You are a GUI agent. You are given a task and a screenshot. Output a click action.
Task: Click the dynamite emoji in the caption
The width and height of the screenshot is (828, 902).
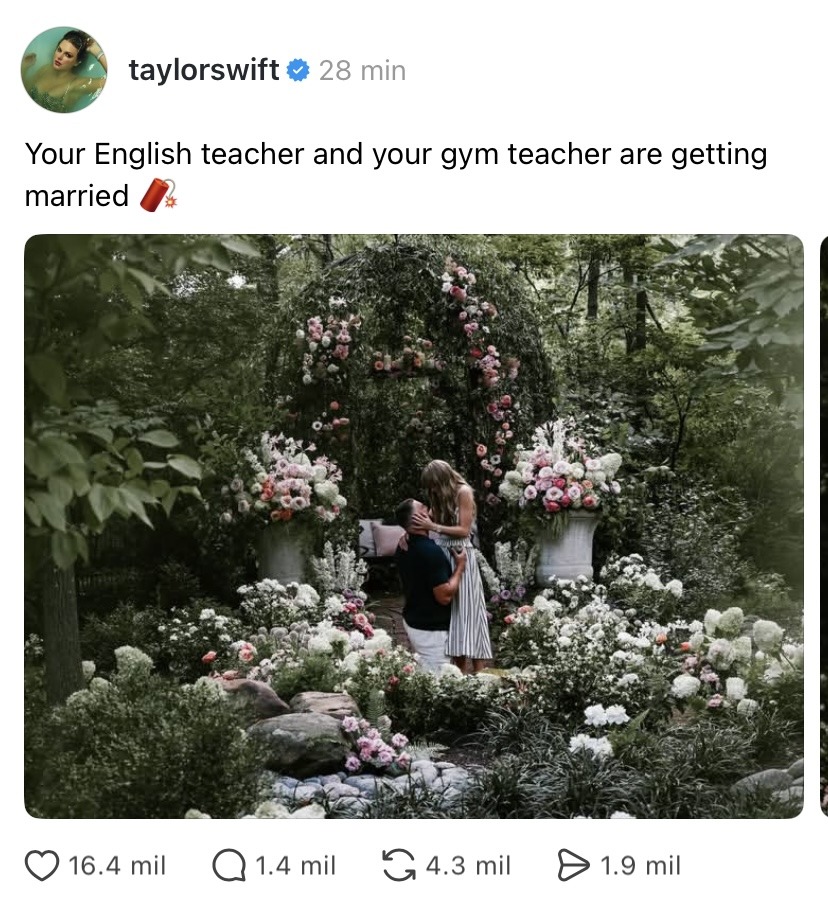[159, 195]
